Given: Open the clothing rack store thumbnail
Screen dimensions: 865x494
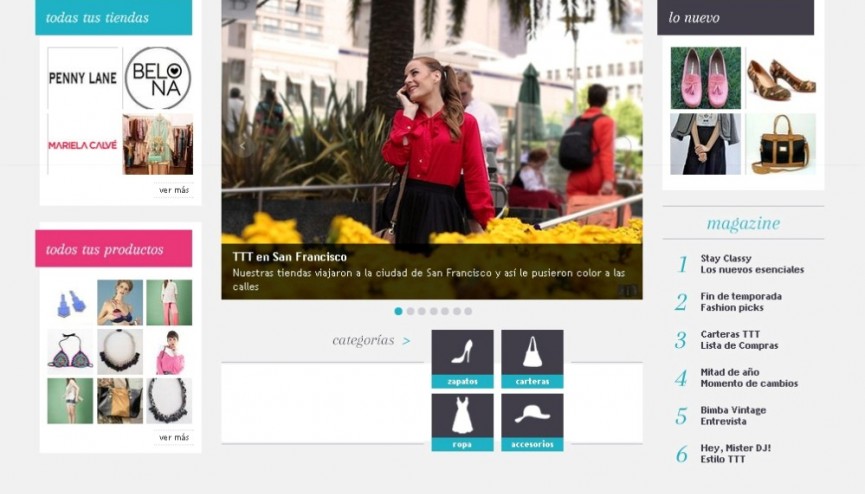Looking at the screenshot, I should pyautogui.click(x=158, y=145).
